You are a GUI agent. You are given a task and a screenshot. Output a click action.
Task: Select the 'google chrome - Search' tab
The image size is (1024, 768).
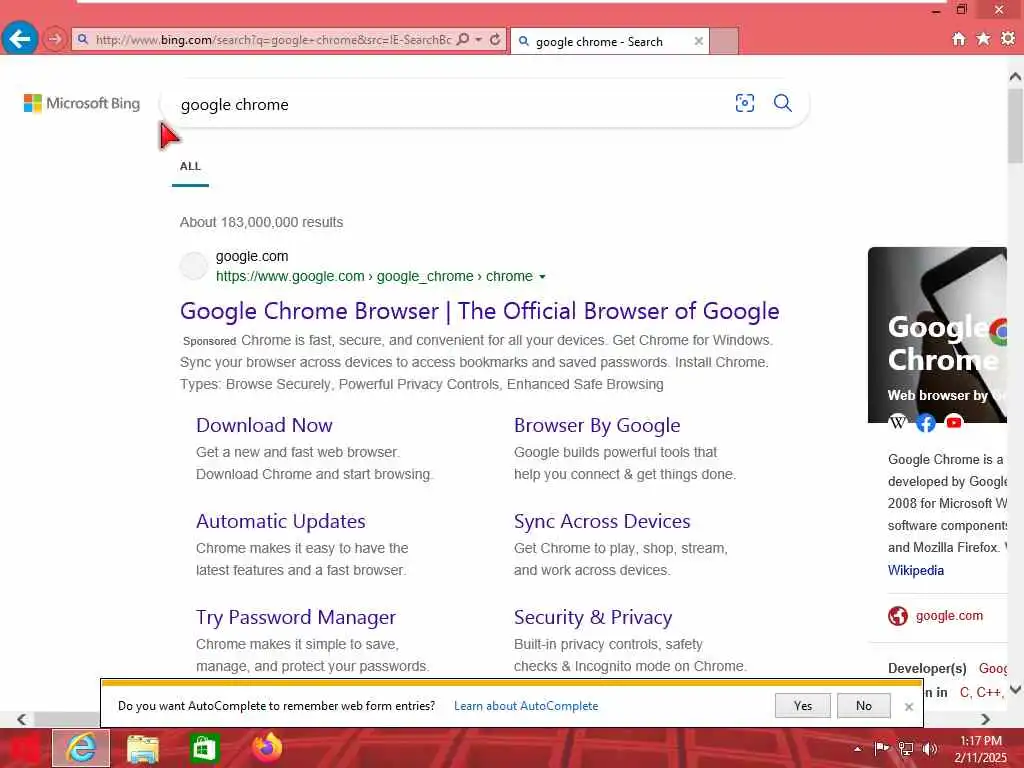pos(609,41)
